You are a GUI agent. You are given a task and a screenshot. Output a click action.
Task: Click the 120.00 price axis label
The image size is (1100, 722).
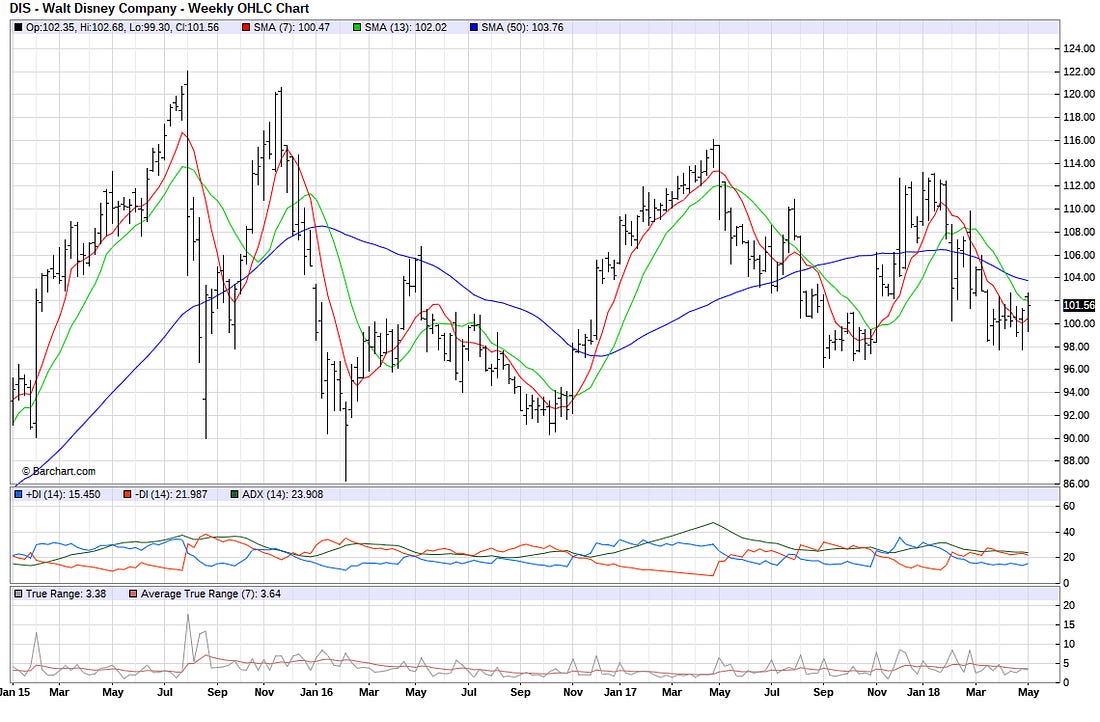tap(1079, 94)
